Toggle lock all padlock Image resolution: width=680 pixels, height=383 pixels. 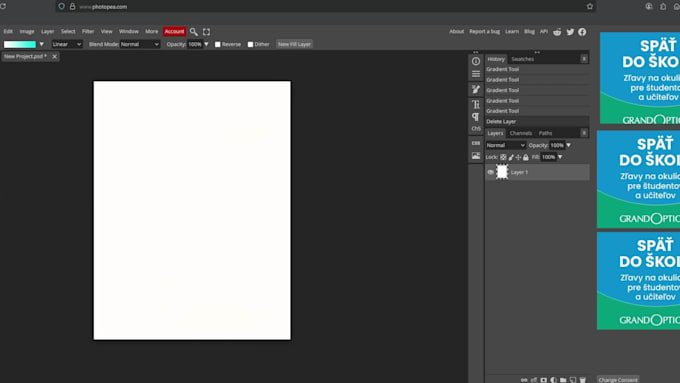[x=526, y=157]
